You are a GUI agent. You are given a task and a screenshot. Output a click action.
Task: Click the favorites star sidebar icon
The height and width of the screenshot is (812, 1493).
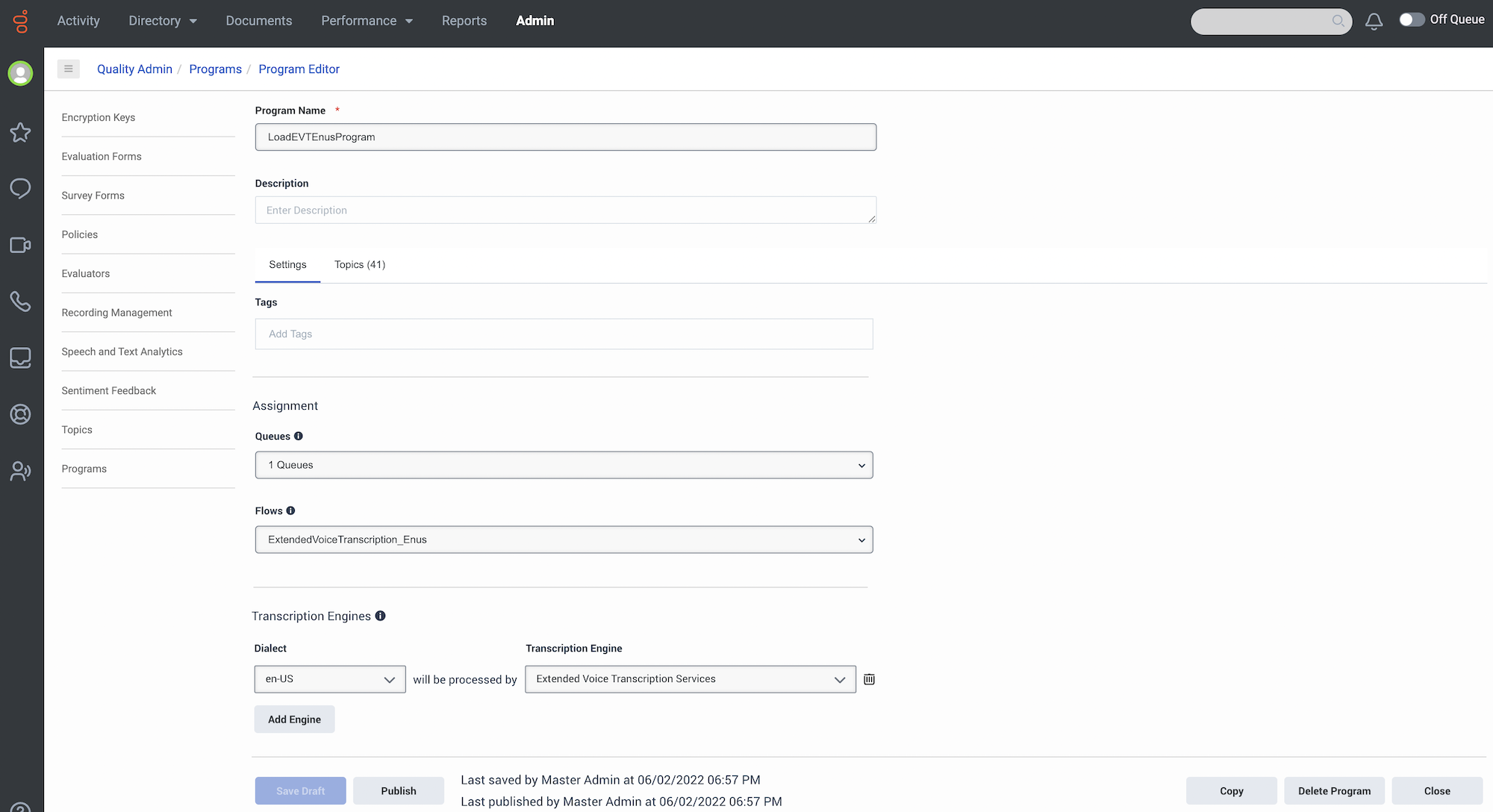coord(20,132)
